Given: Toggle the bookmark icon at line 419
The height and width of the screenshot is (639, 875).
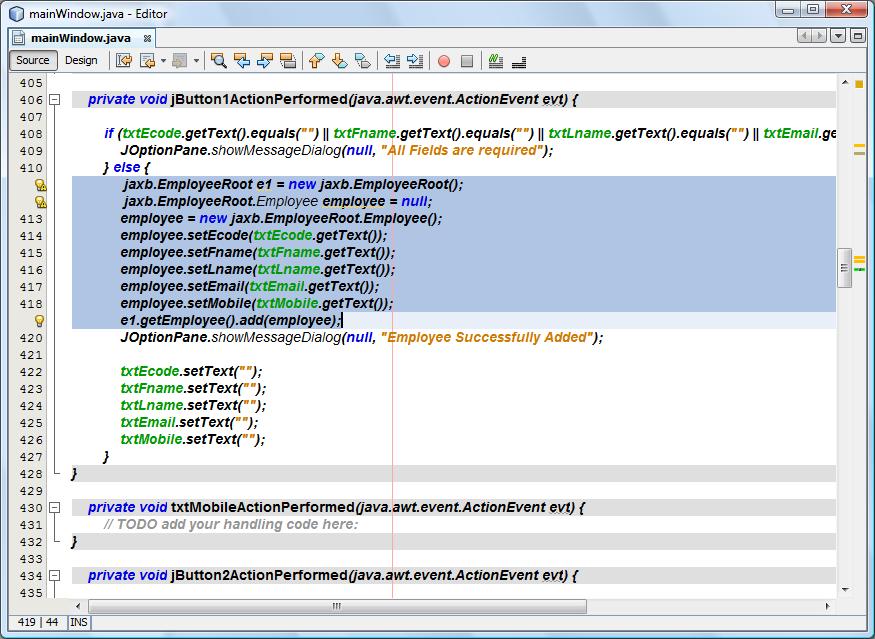Looking at the screenshot, I should pyautogui.click(x=40, y=320).
